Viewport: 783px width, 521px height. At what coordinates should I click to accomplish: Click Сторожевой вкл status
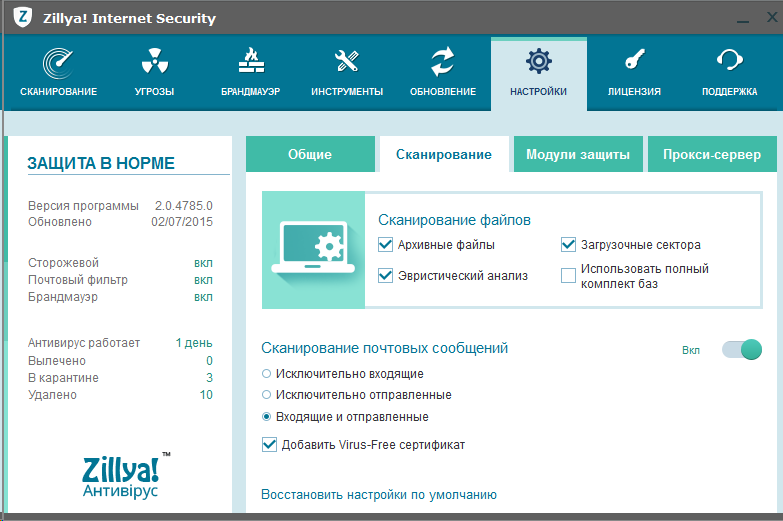203,263
